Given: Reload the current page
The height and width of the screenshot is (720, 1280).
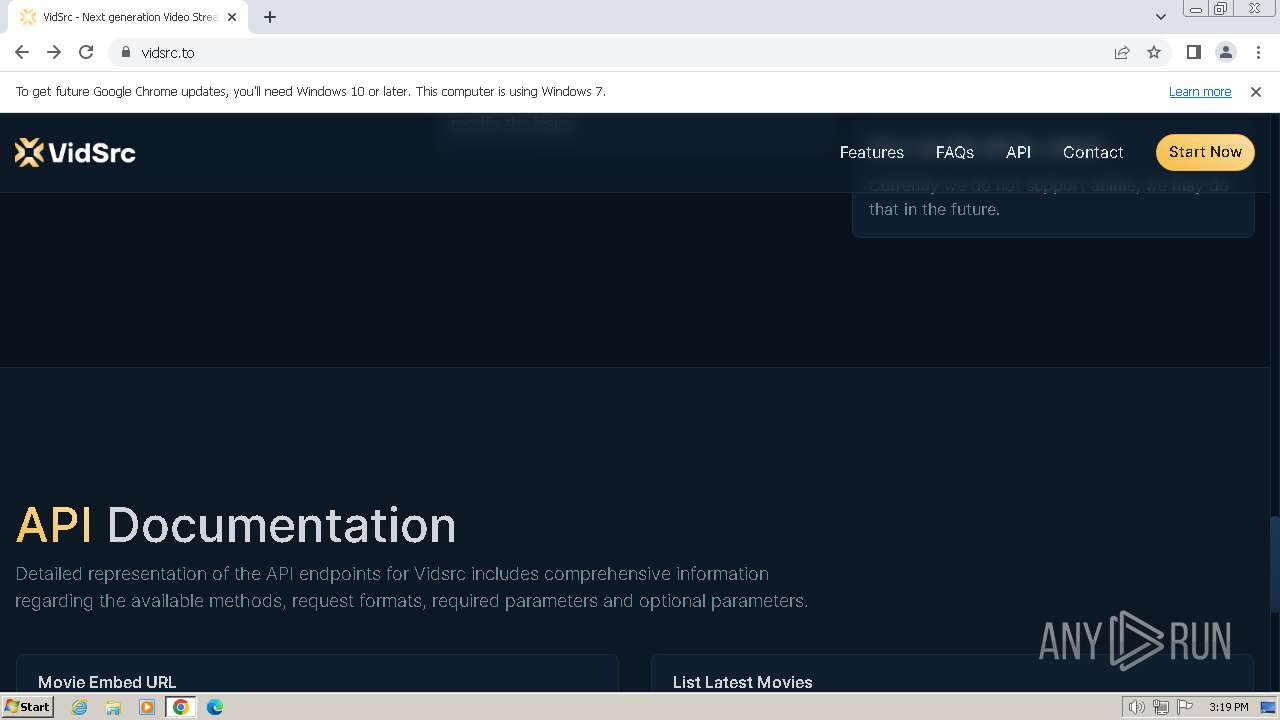Looking at the screenshot, I should (86, 52).
